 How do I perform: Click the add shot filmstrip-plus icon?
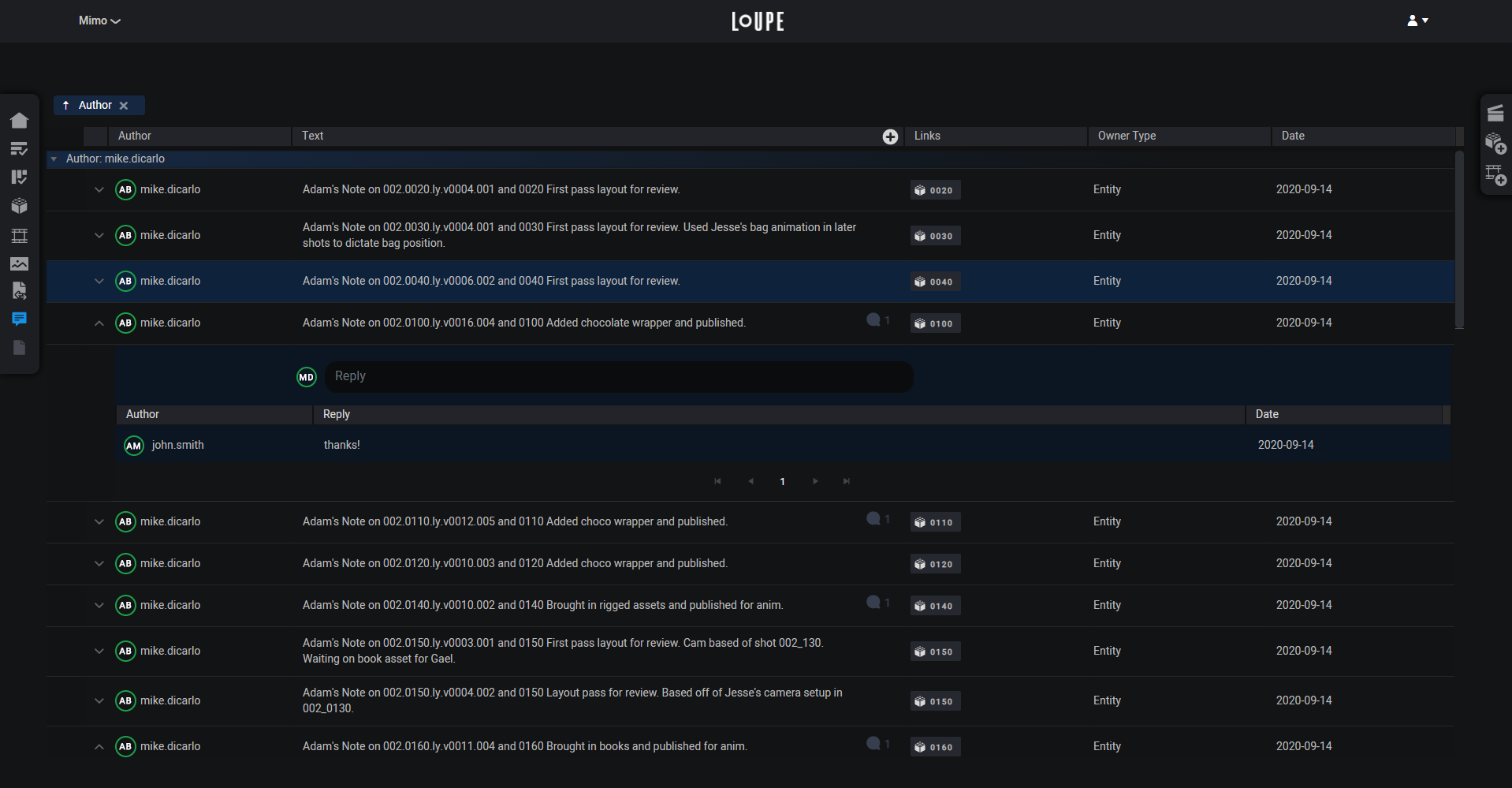click(x=1495, y=174)
